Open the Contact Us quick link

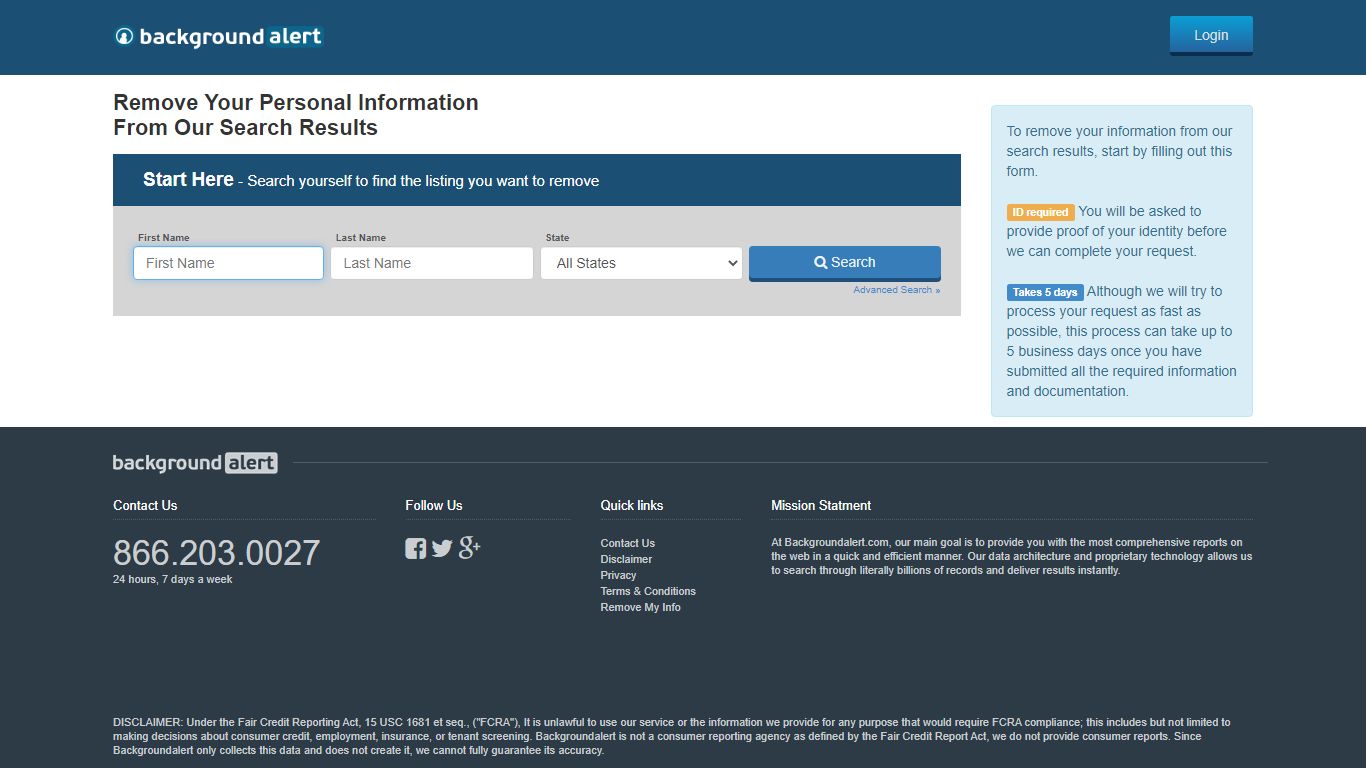point(628,543)
